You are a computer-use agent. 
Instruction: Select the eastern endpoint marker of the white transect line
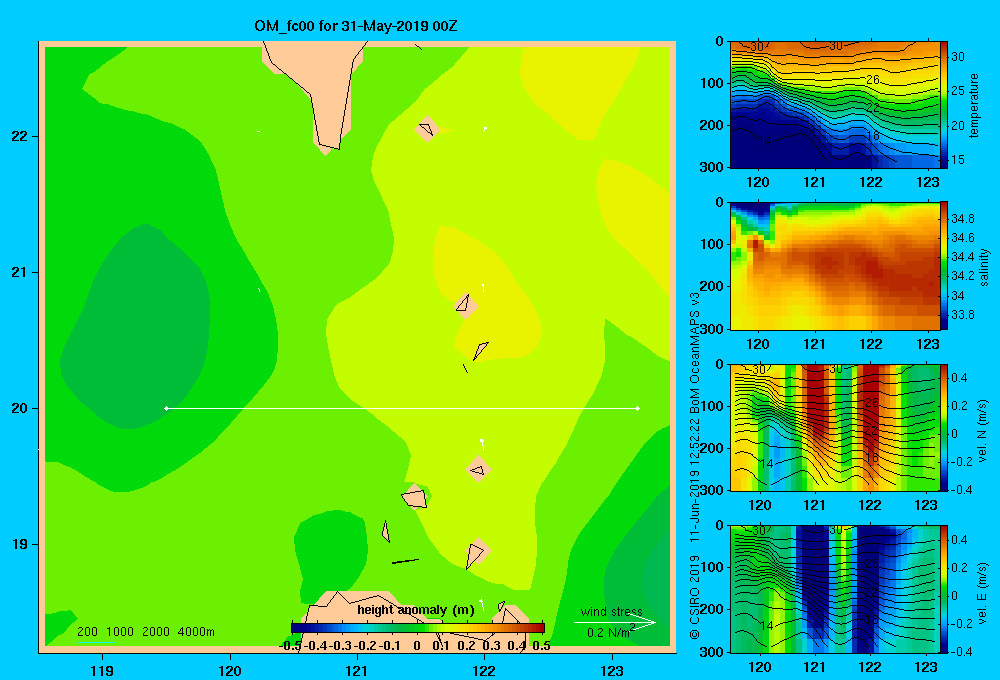tap(638, 408)
